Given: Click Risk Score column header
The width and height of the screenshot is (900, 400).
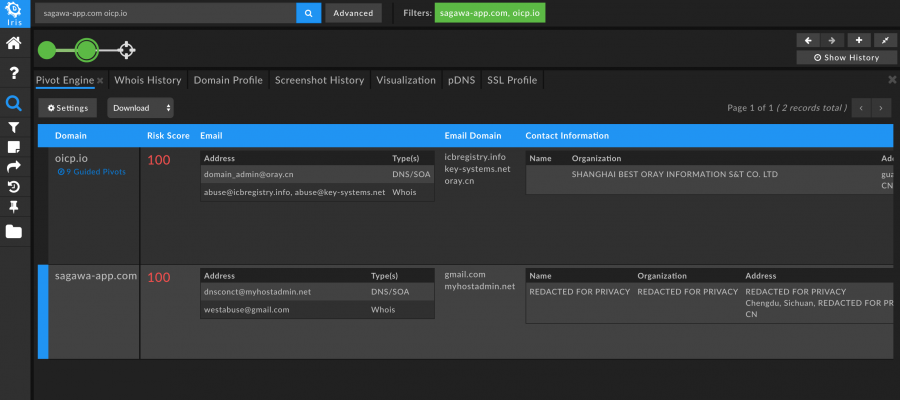Looking at the screenshot, I should (x=168, y=136).
